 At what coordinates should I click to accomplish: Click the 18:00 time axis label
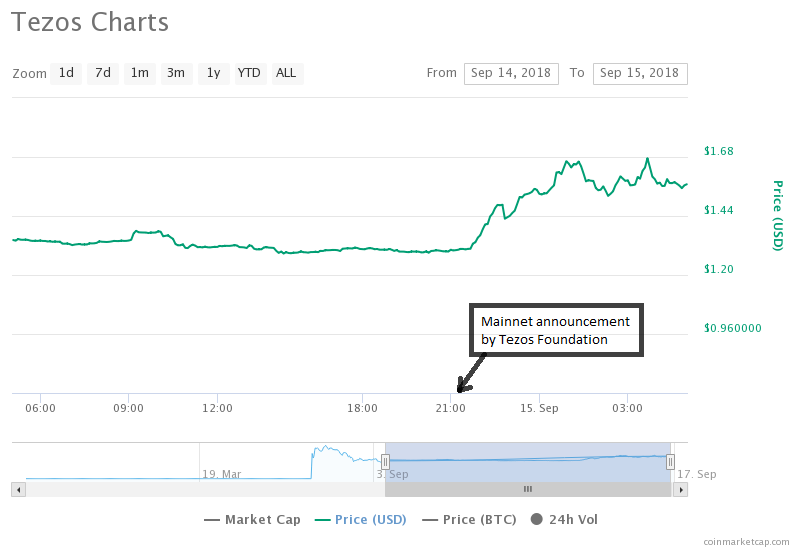point(362,408)
